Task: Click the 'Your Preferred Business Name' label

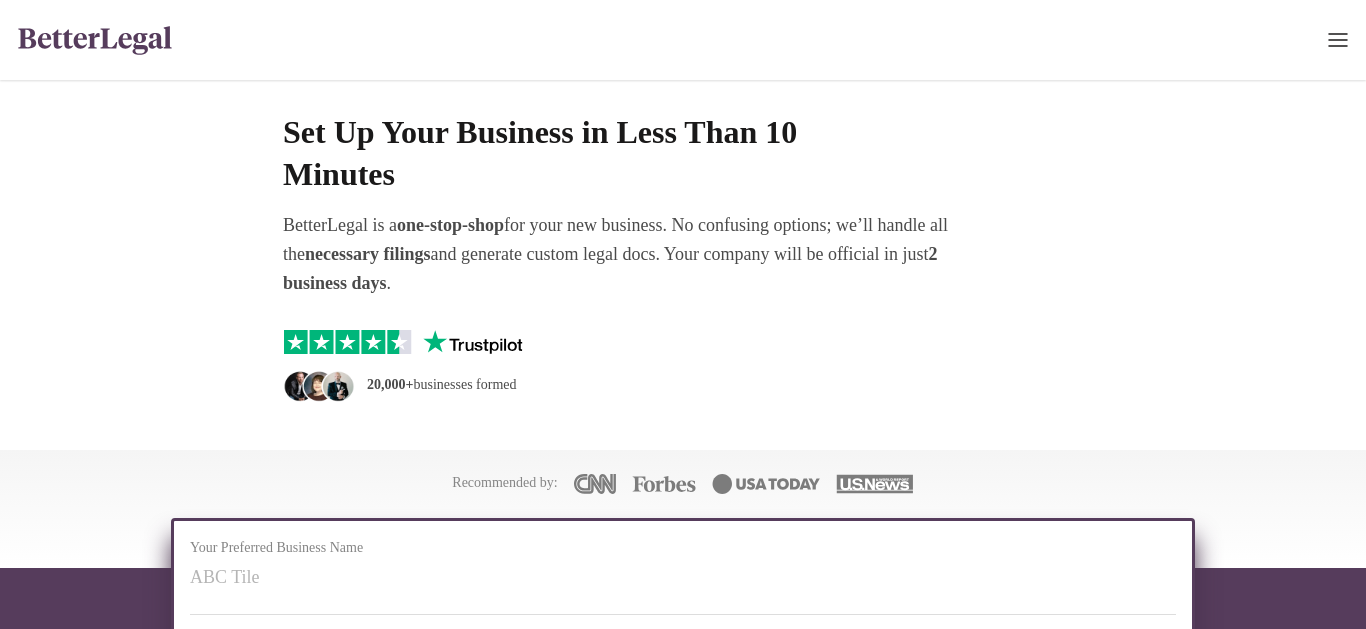Action: point(276,548)
